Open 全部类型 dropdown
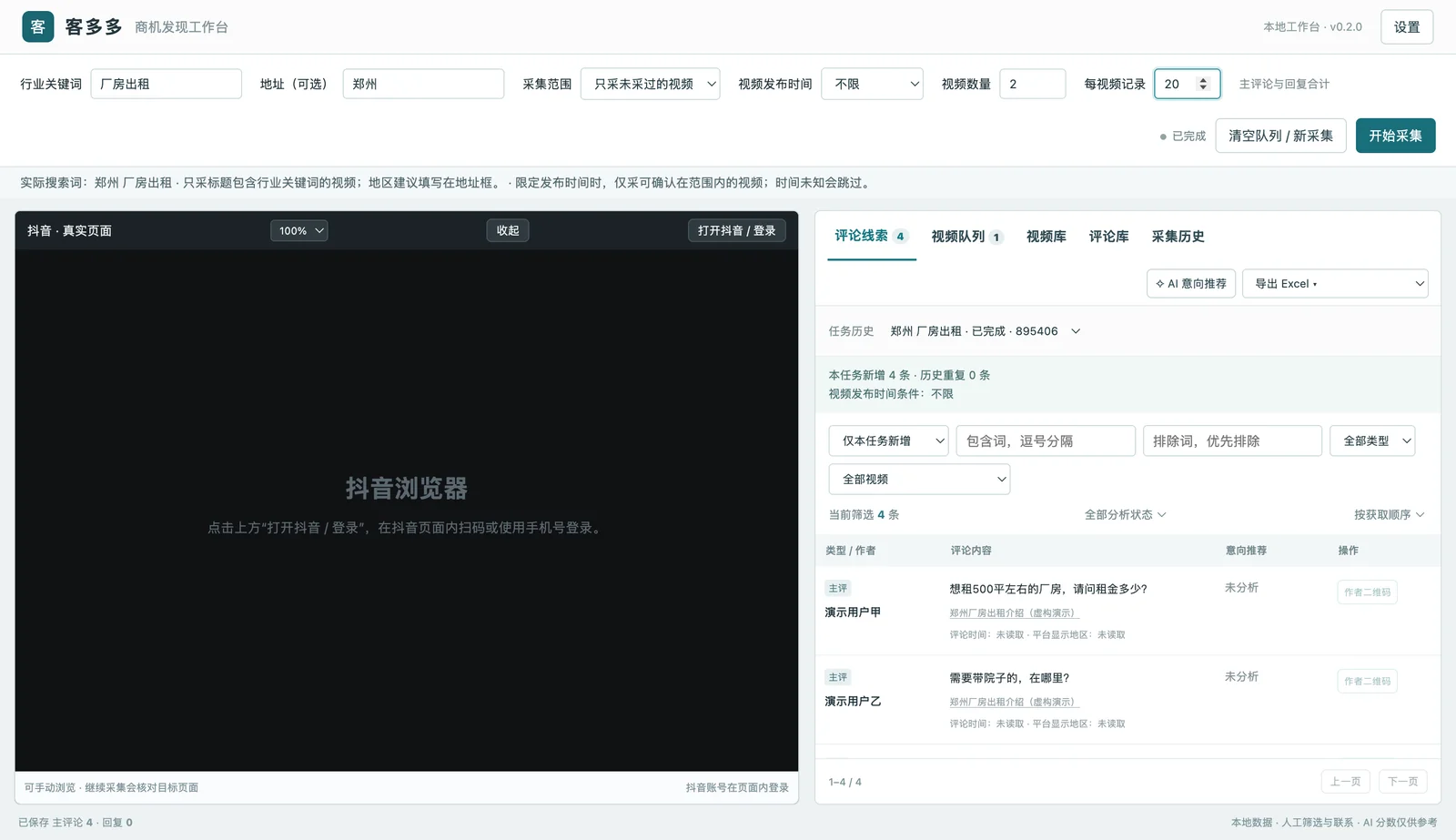Image resolution: width=1456 pixels, height=840 pixels. [x=1372, y=440]
